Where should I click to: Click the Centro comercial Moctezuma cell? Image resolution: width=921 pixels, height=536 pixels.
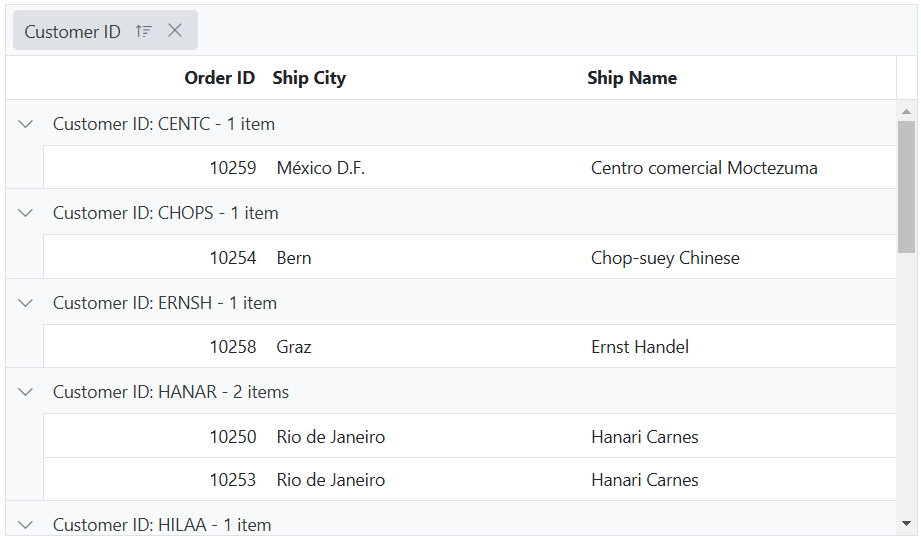(704, 168)
